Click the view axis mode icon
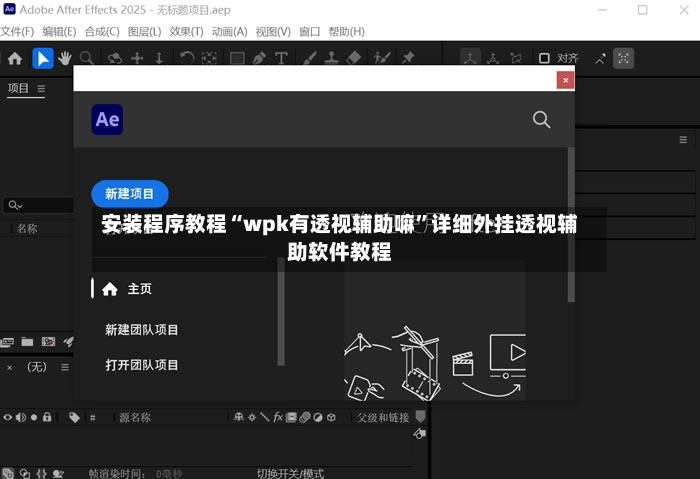700x479 pixels. click(x=516, y=58)
